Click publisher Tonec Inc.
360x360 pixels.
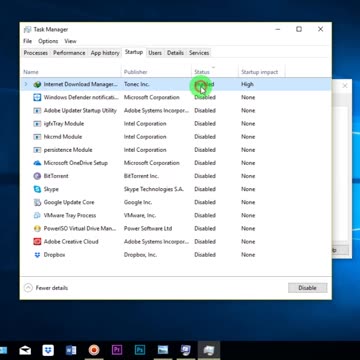137,85
